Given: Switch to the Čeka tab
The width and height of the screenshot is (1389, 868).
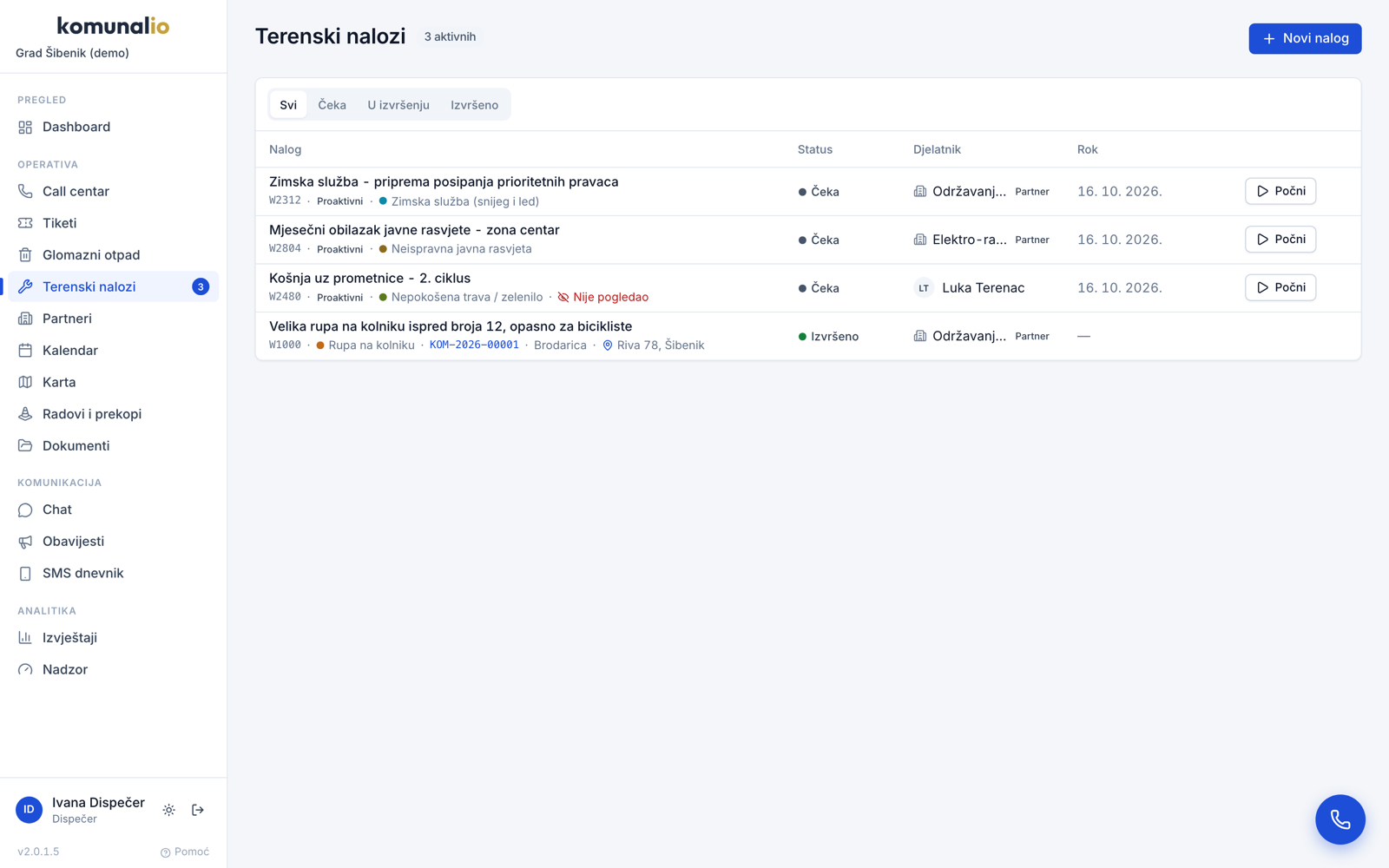Looking at the screenshot, I should click(x=332, y=105).
